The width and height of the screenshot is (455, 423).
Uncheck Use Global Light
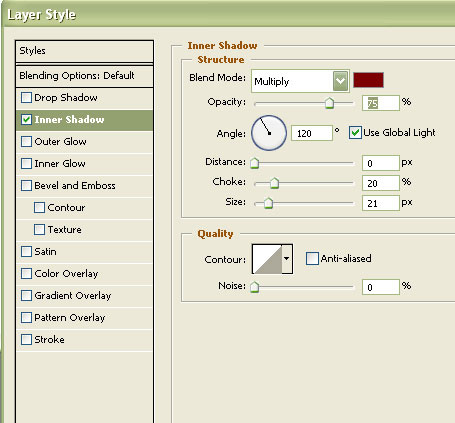(x=355, y=133)
